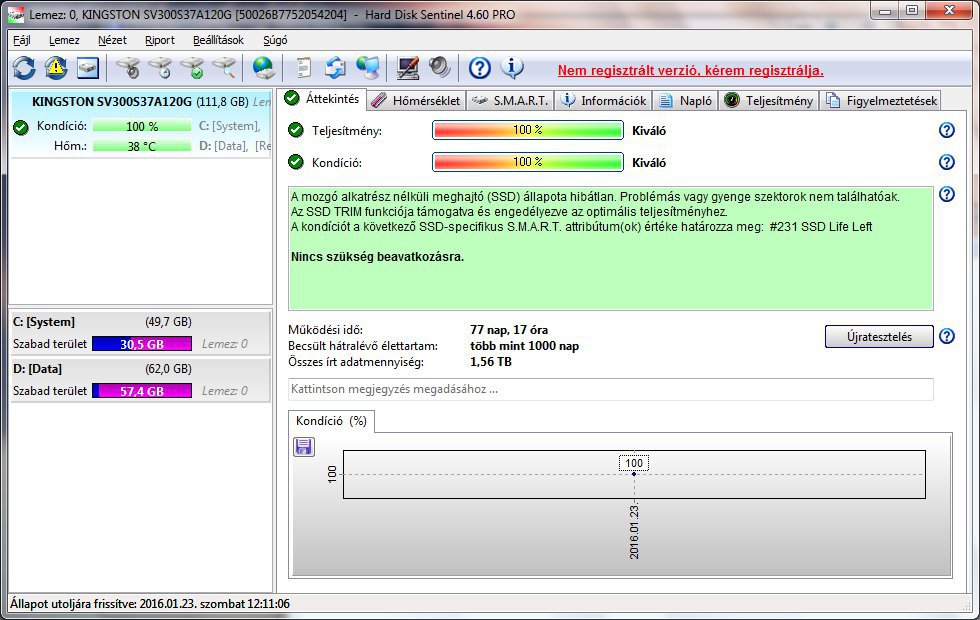
Task: Open the Beállítások menu
Action: click(218, 40)
